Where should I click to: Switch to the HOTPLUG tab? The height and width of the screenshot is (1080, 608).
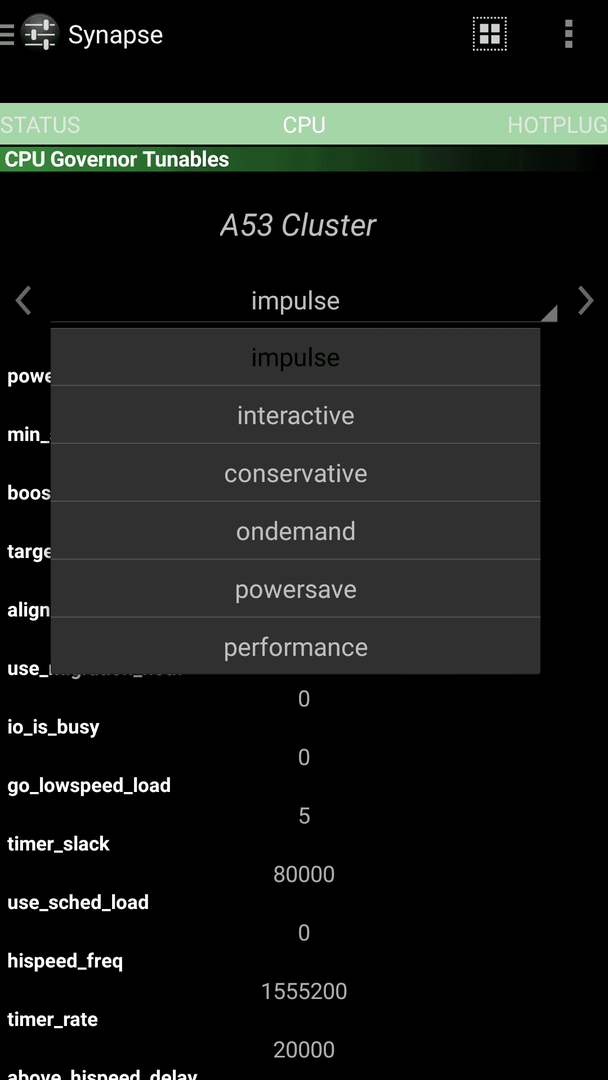(557, 125)
